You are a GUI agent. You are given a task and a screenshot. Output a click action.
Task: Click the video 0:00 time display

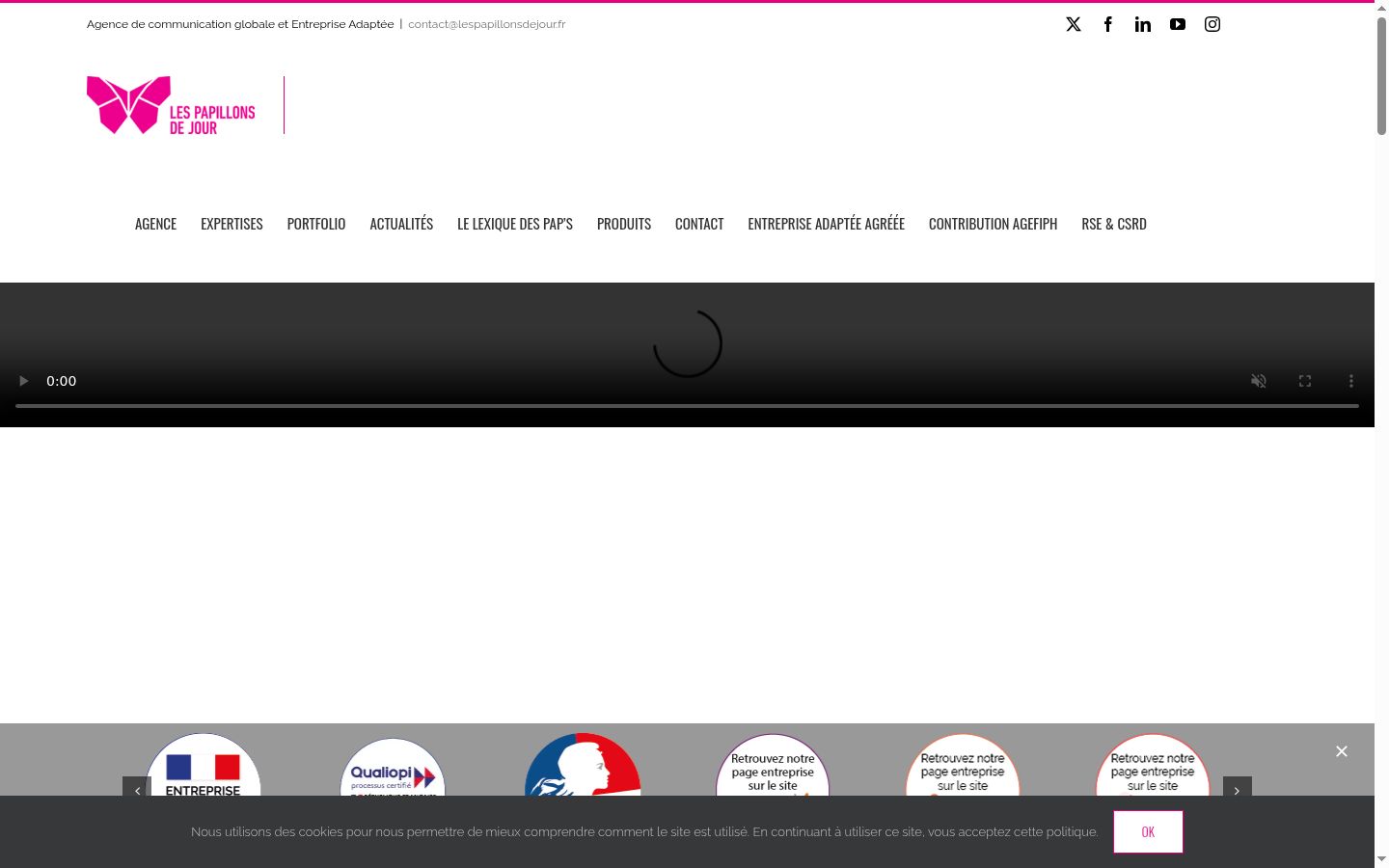tap(62, 381)
